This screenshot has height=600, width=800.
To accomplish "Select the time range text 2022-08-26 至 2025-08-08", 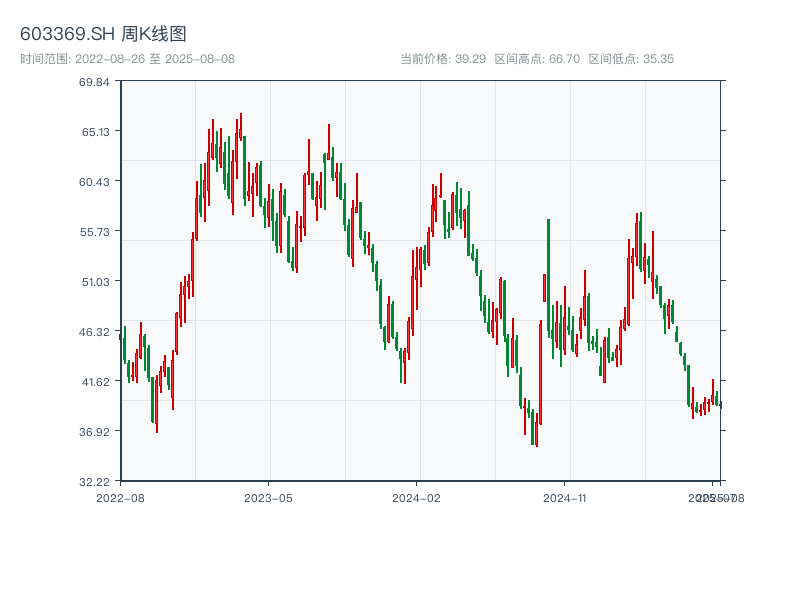I will (155, 59).
